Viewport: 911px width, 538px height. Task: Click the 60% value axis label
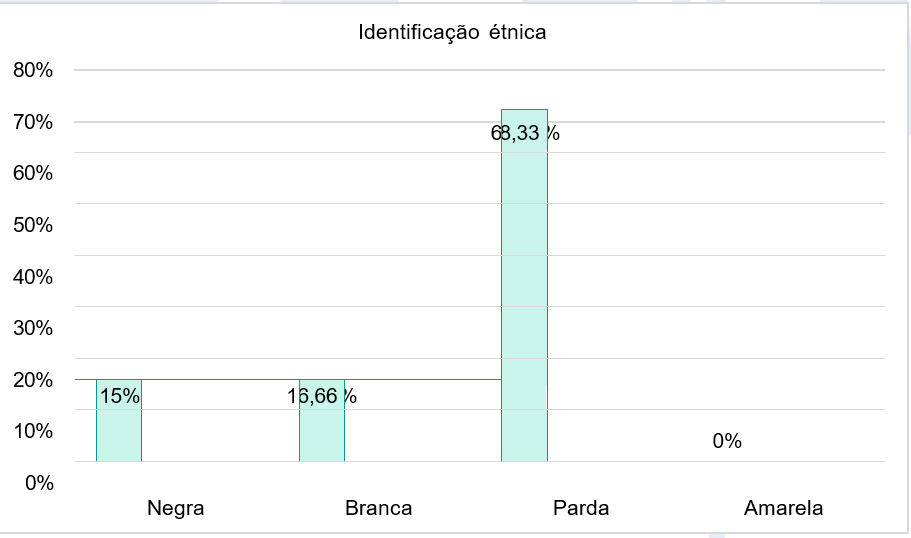click(x=33, y=173)
